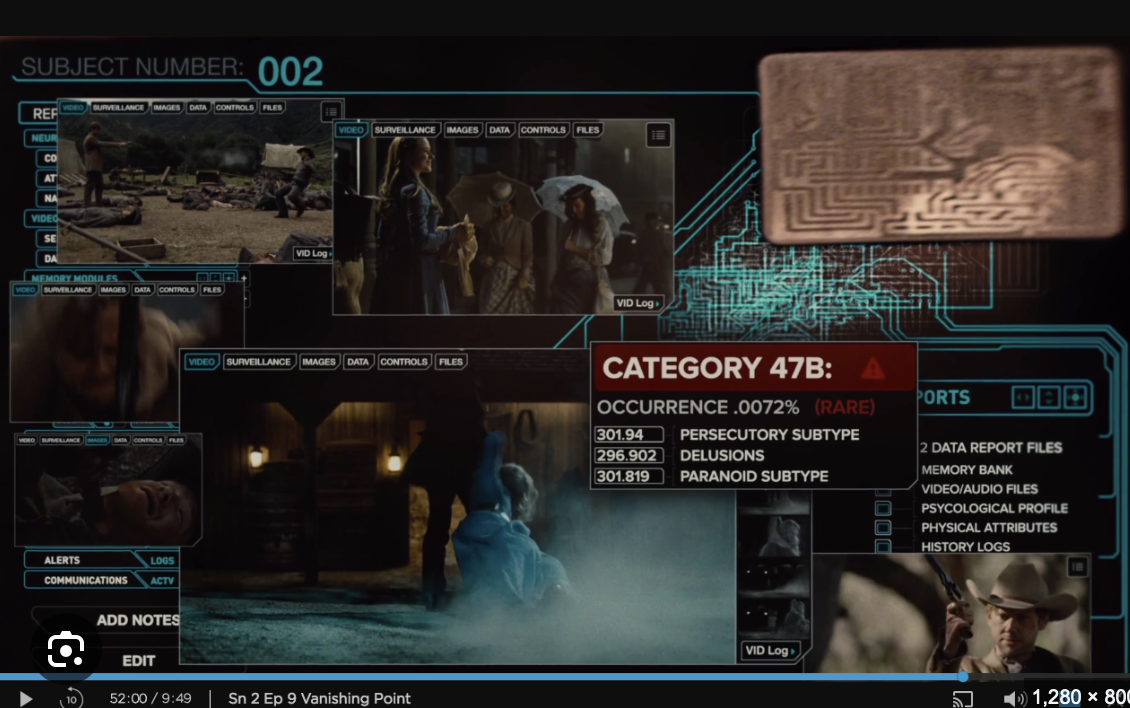Select DATA tab on blurred woman panel
This screenshot has height=708, width=1130.
point(143,290)
